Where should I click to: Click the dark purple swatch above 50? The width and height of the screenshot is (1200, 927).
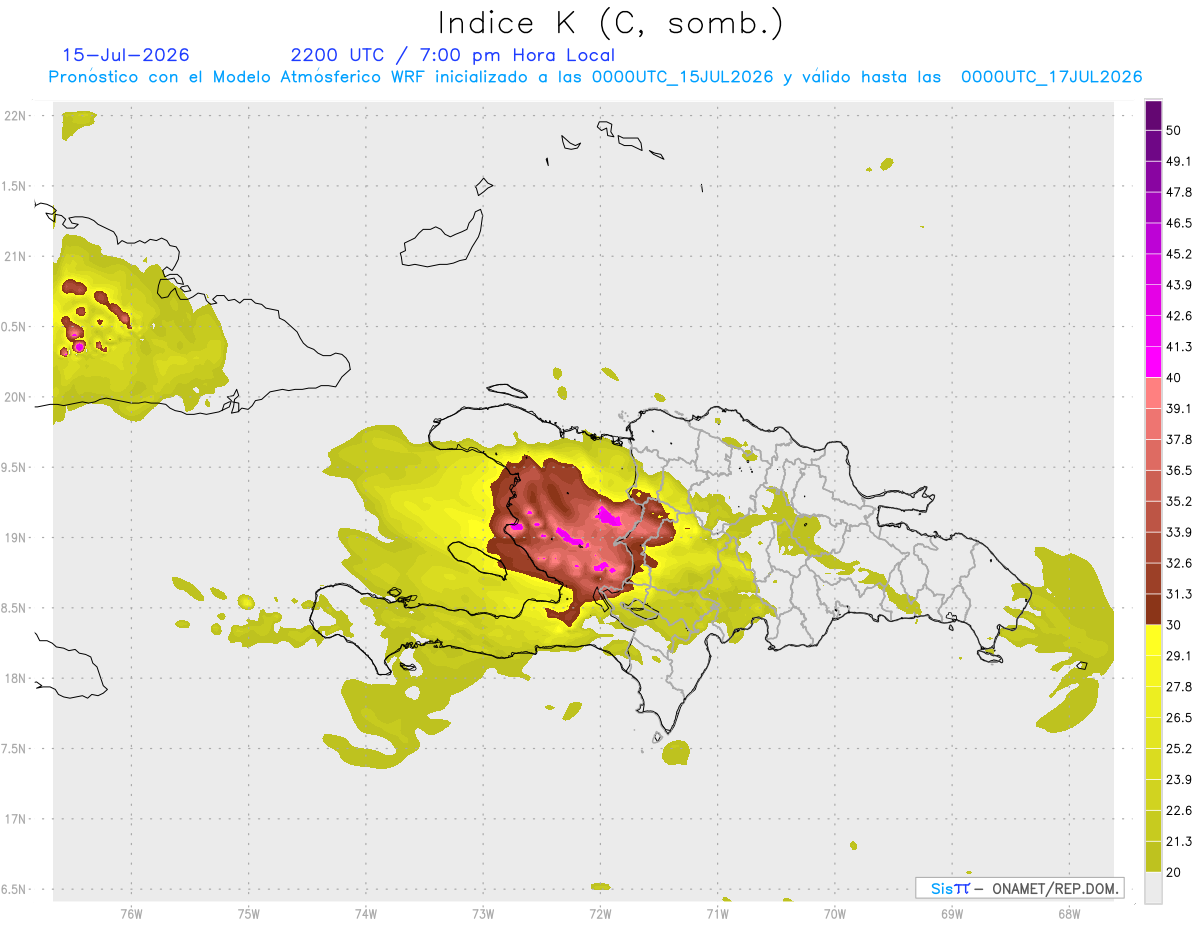[x=1153, y=116]
